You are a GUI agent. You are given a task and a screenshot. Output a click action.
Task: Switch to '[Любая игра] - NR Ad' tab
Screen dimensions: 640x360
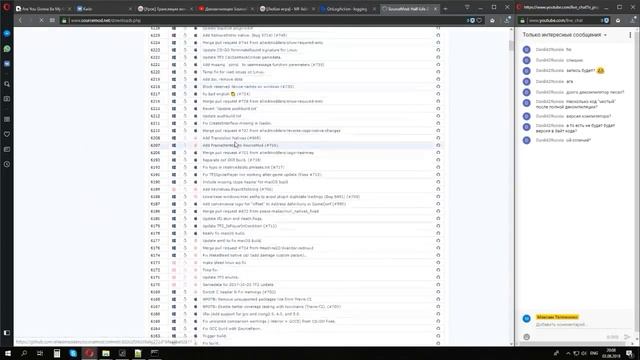288,9
